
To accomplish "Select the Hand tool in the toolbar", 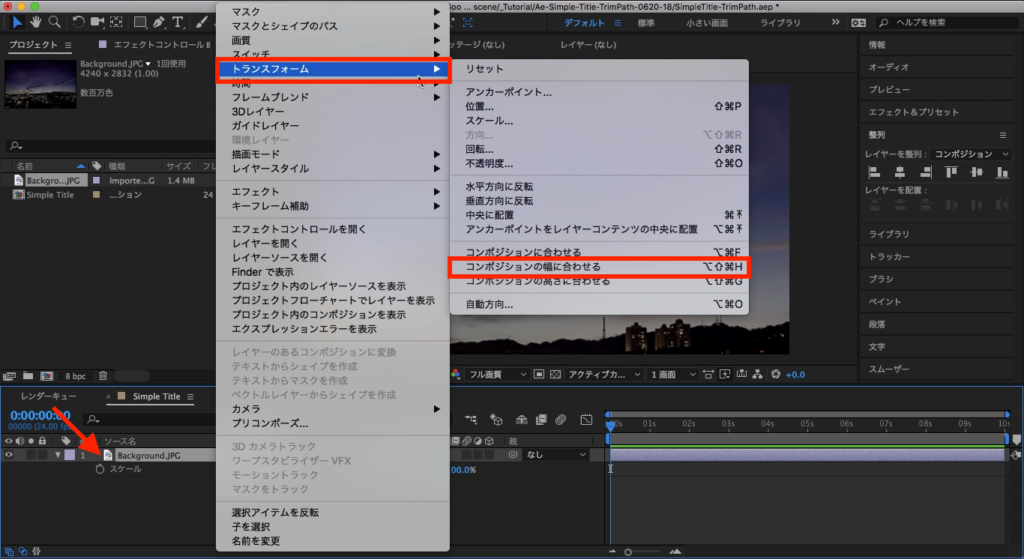I will coord(36,21).
